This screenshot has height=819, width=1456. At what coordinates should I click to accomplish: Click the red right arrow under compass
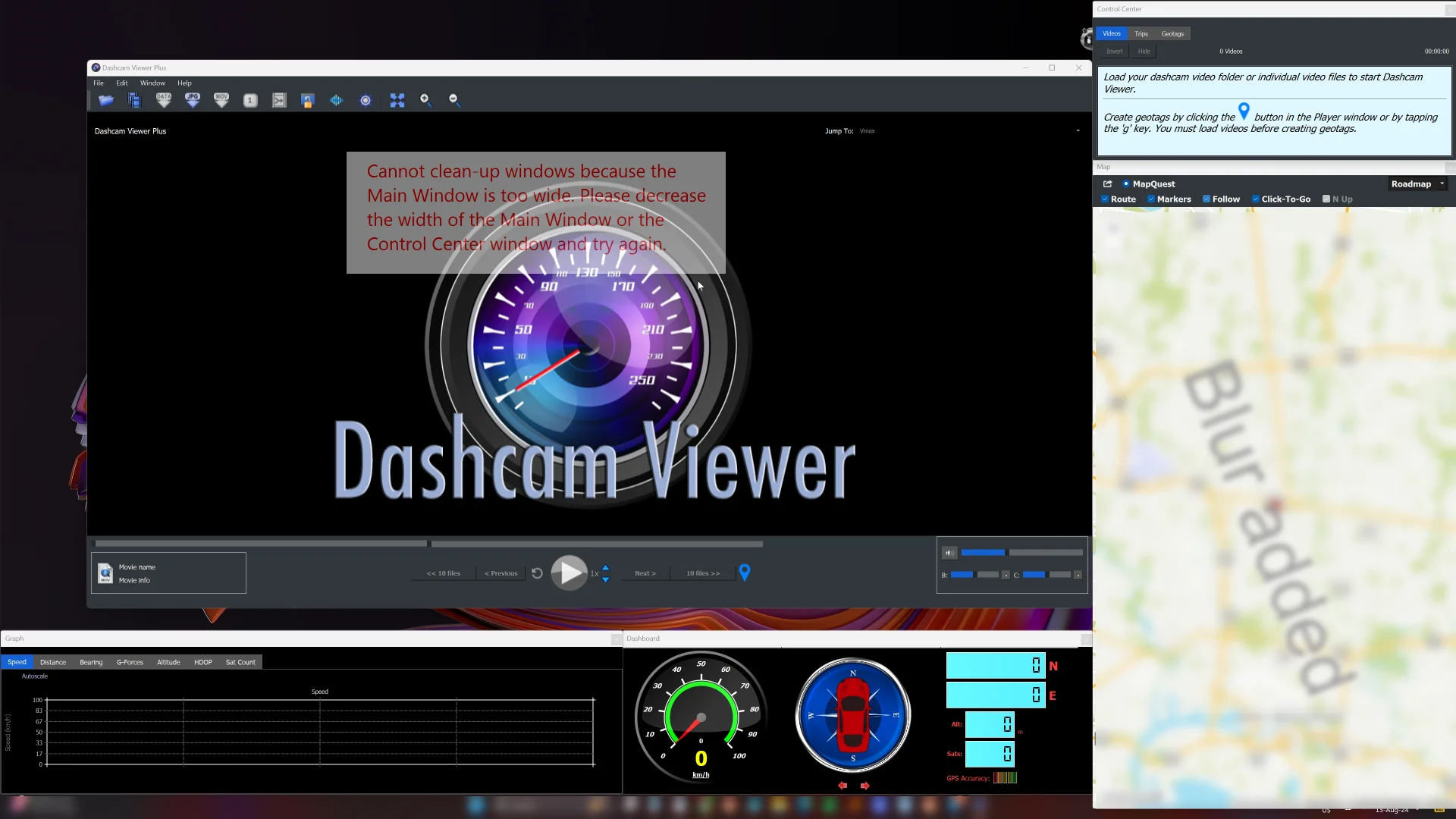pyautogui.click(x=864, y=786)
